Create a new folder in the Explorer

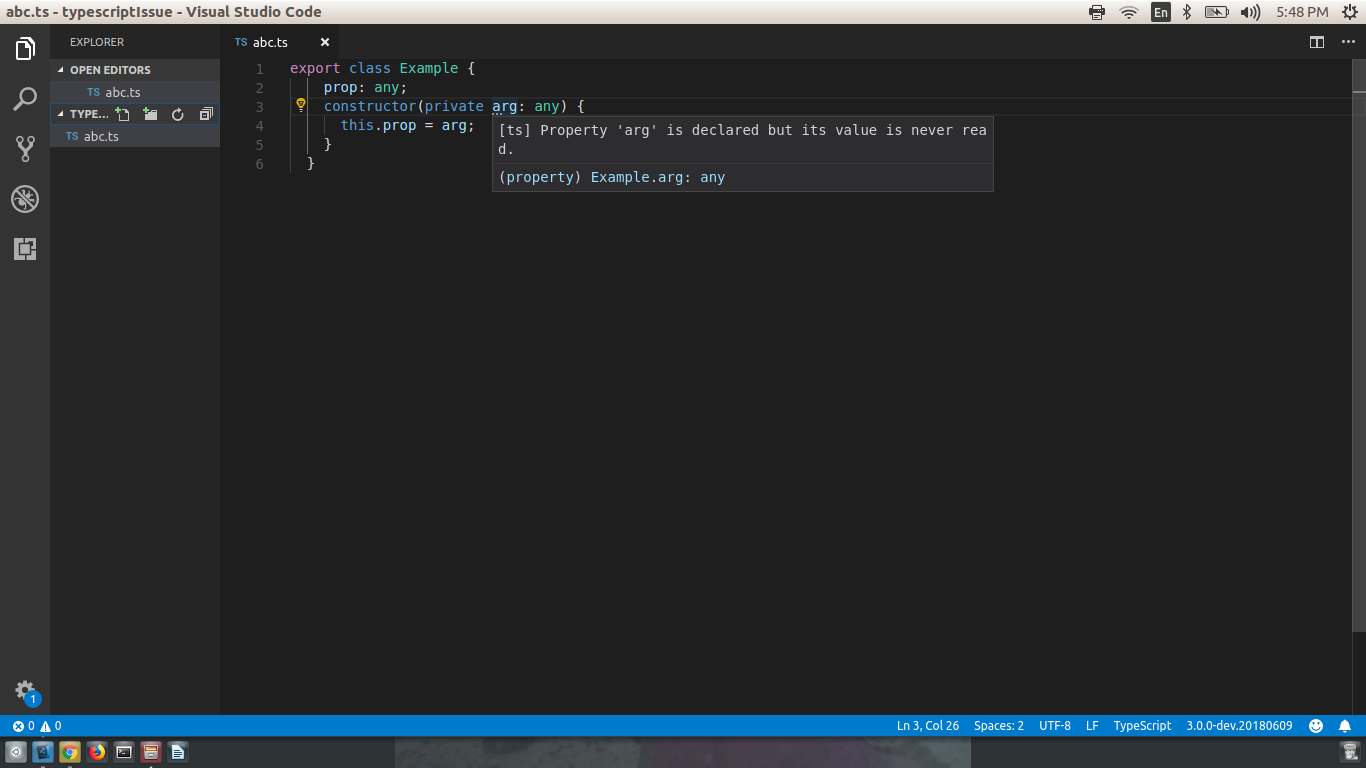pyautogui.click(x=150, y=114)
